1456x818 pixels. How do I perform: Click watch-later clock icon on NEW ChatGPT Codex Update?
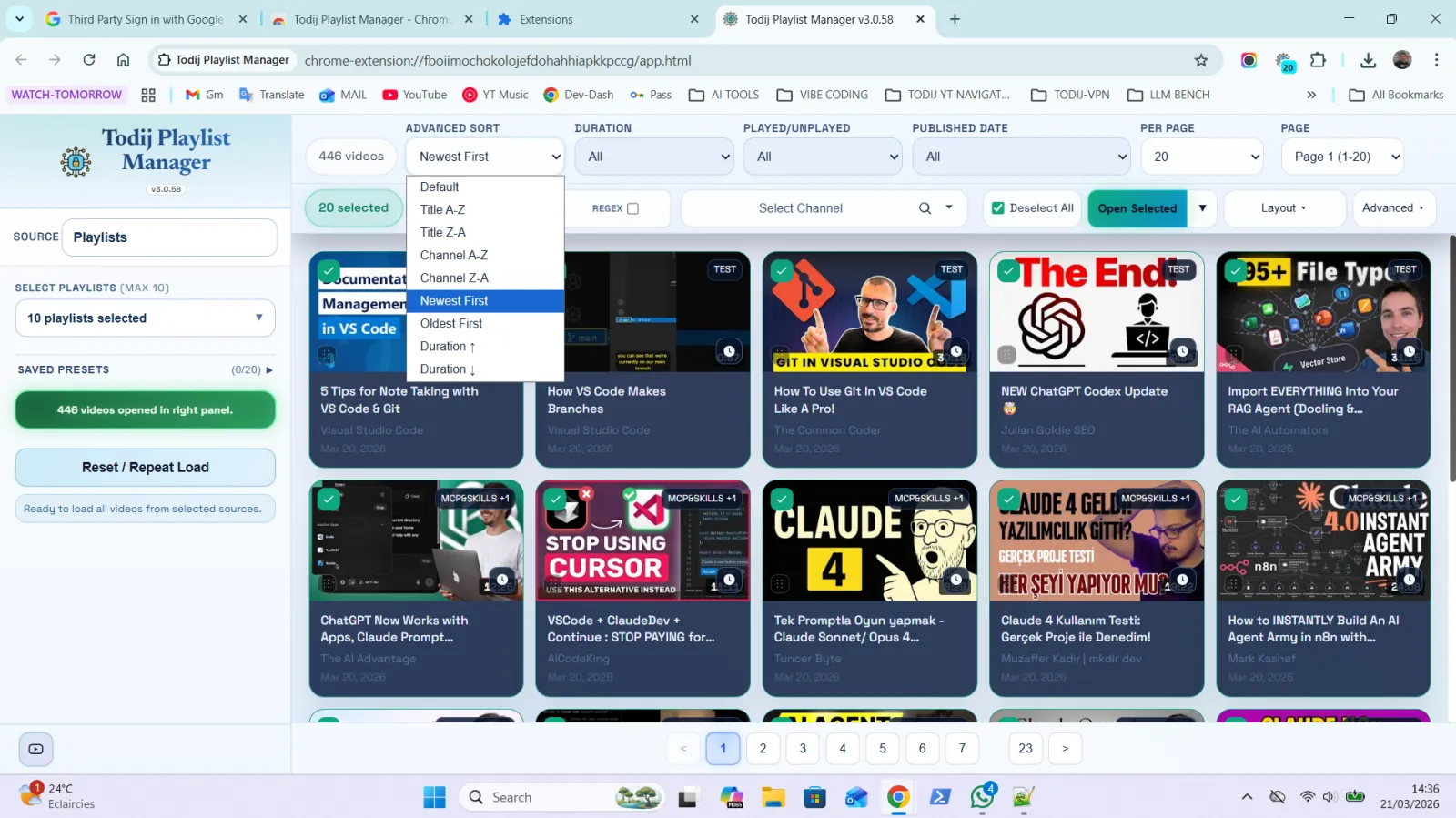coord(1182,351)
